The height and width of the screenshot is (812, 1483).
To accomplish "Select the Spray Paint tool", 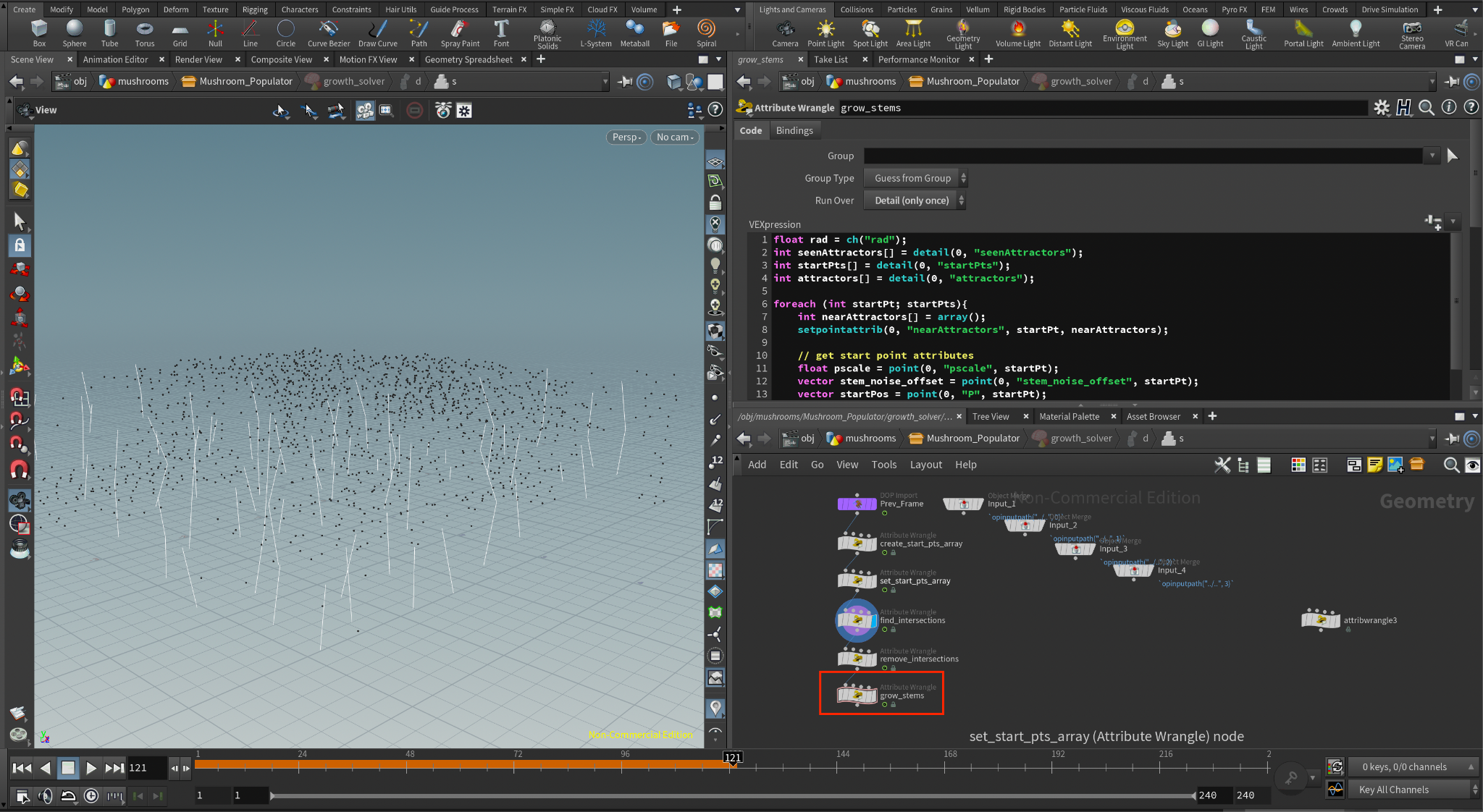I will tap(460, 33).
